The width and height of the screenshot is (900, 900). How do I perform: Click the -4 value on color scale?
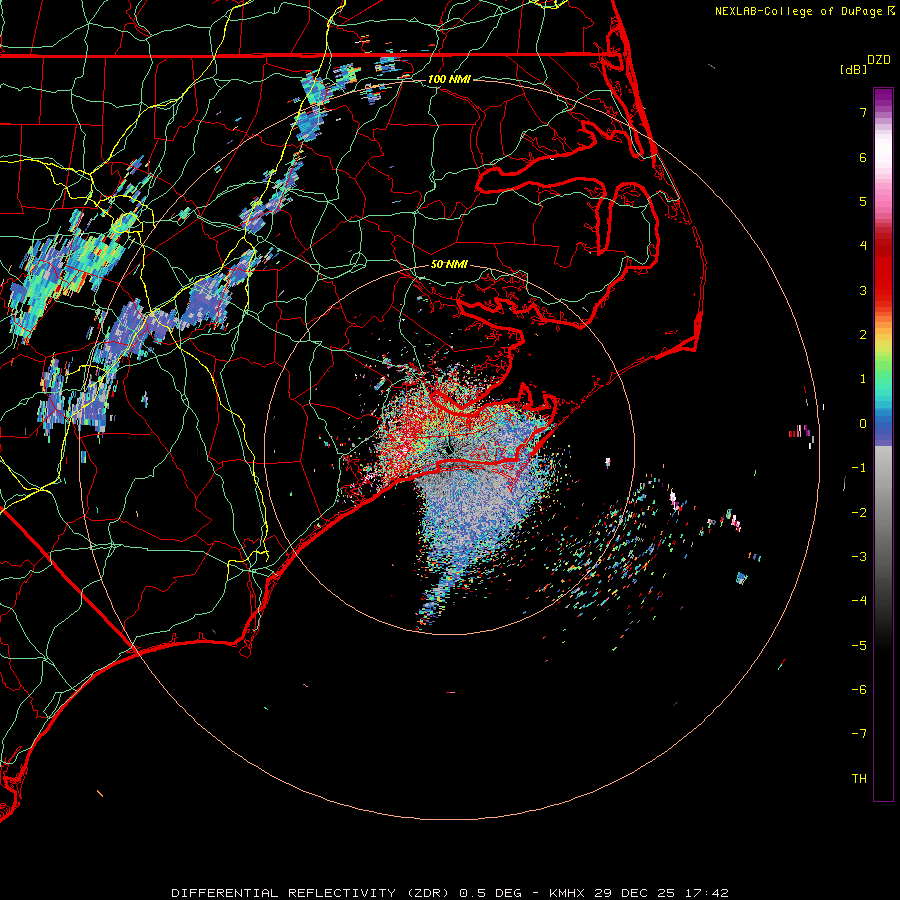click(x=859, y=601)
